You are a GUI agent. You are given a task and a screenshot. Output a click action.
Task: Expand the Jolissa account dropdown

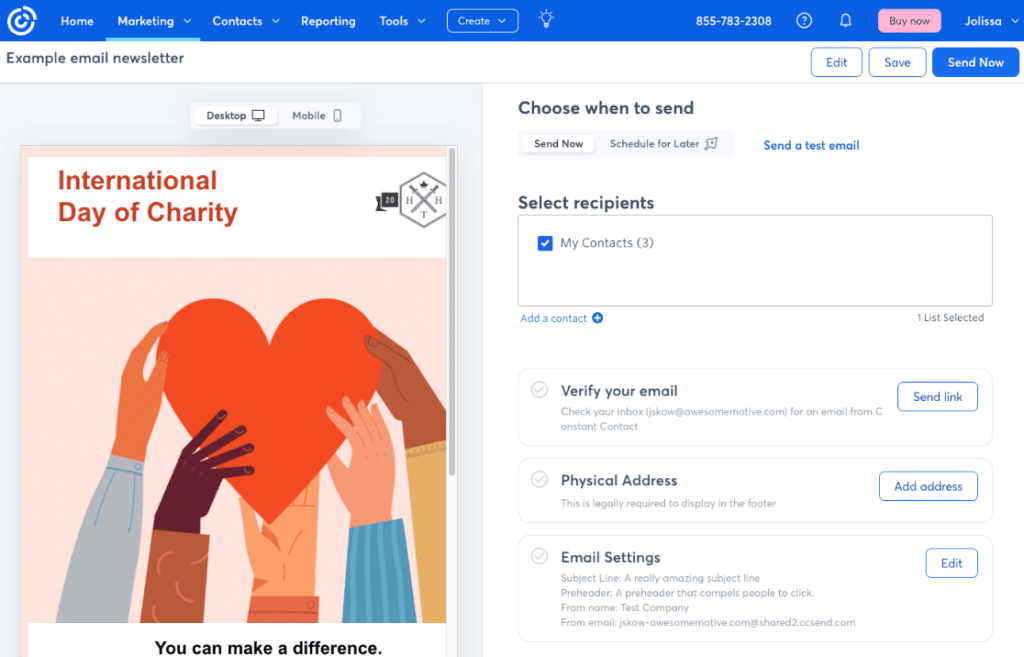point(990,20)
